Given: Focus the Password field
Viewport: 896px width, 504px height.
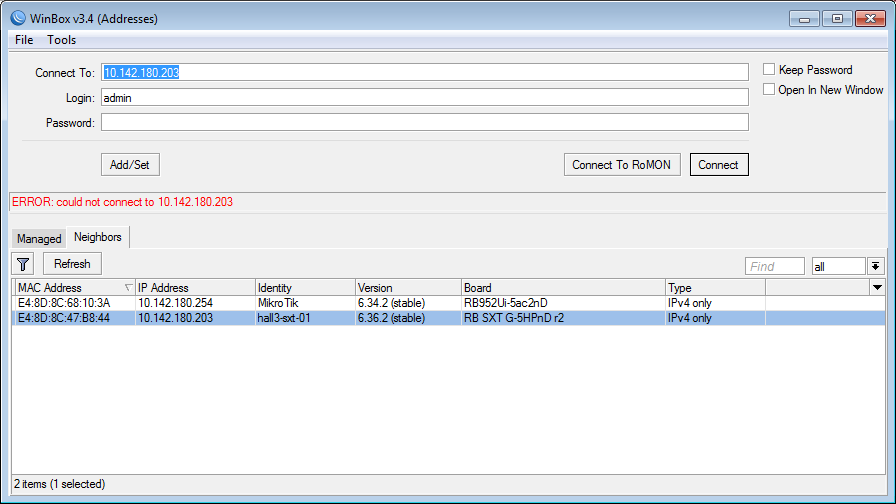Looking at the screenshot, I should [425, 122].
